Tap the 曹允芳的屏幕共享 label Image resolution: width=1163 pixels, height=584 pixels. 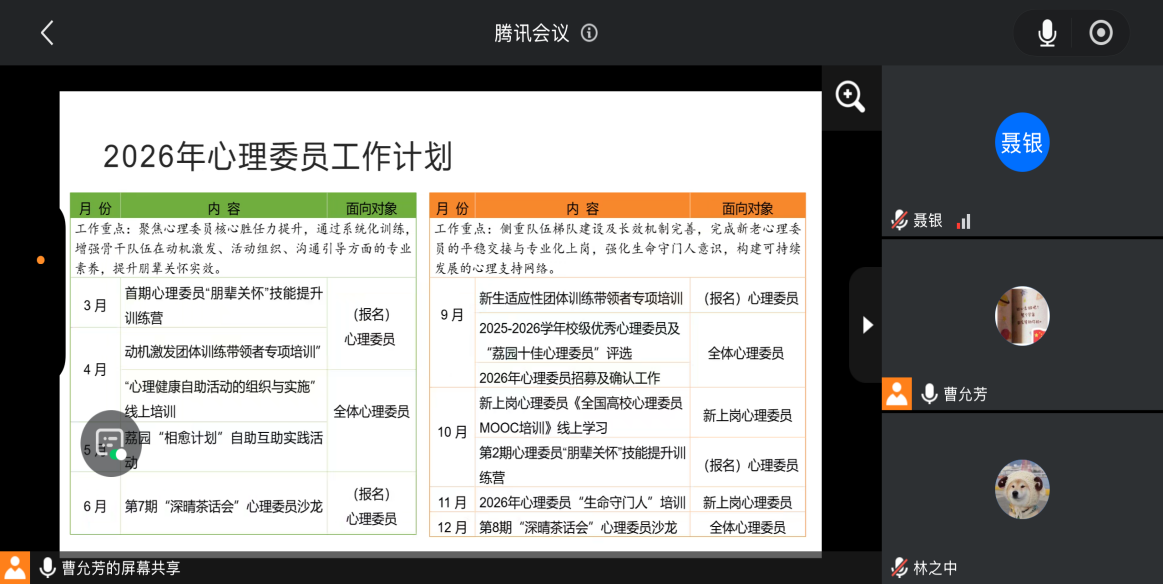coord(121,568)
